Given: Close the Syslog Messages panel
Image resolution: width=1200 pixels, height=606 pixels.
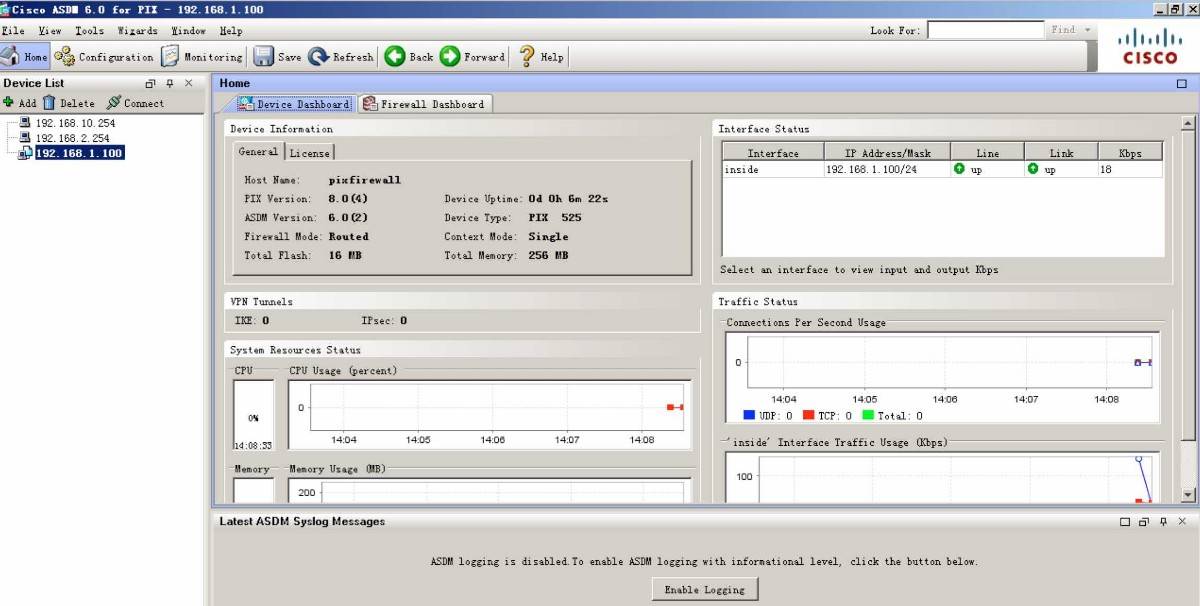Looking at the screenshot, I should (1182, 522).
